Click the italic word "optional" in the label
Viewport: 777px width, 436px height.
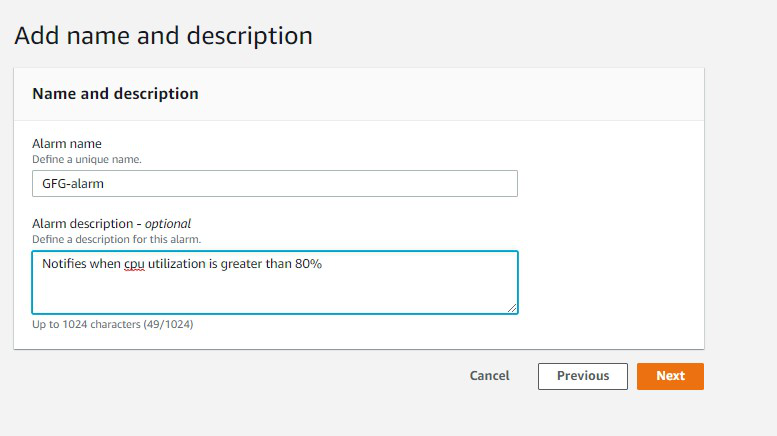(x=168, y=224)
